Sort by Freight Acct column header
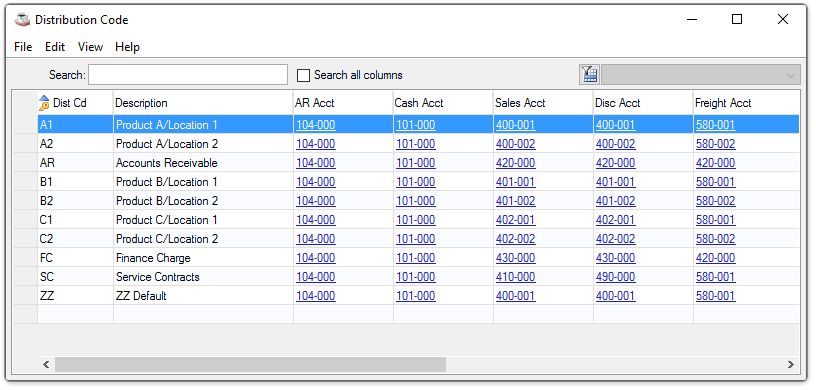 pos(746,103)
